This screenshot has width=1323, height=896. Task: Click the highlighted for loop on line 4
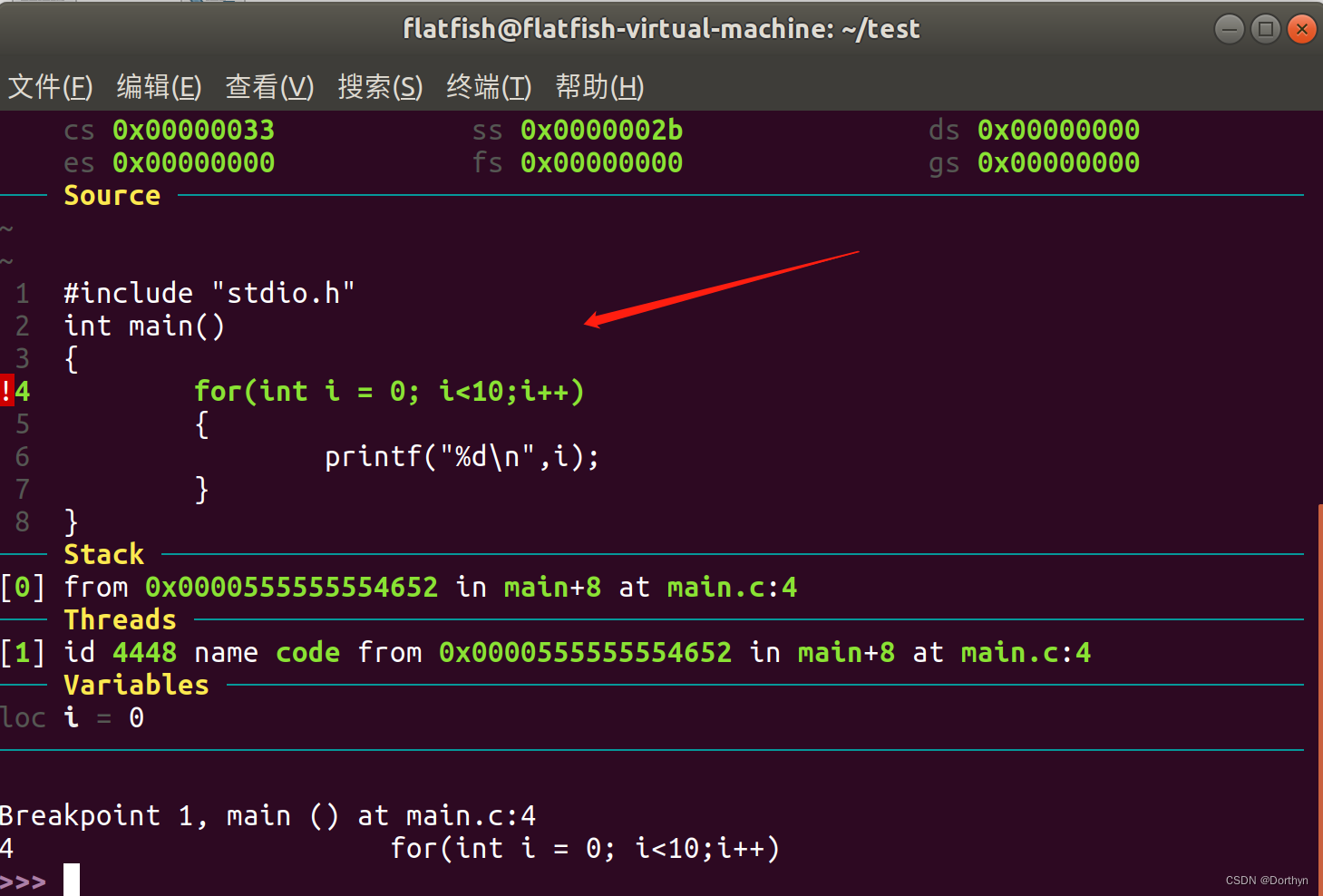[390, 391]
